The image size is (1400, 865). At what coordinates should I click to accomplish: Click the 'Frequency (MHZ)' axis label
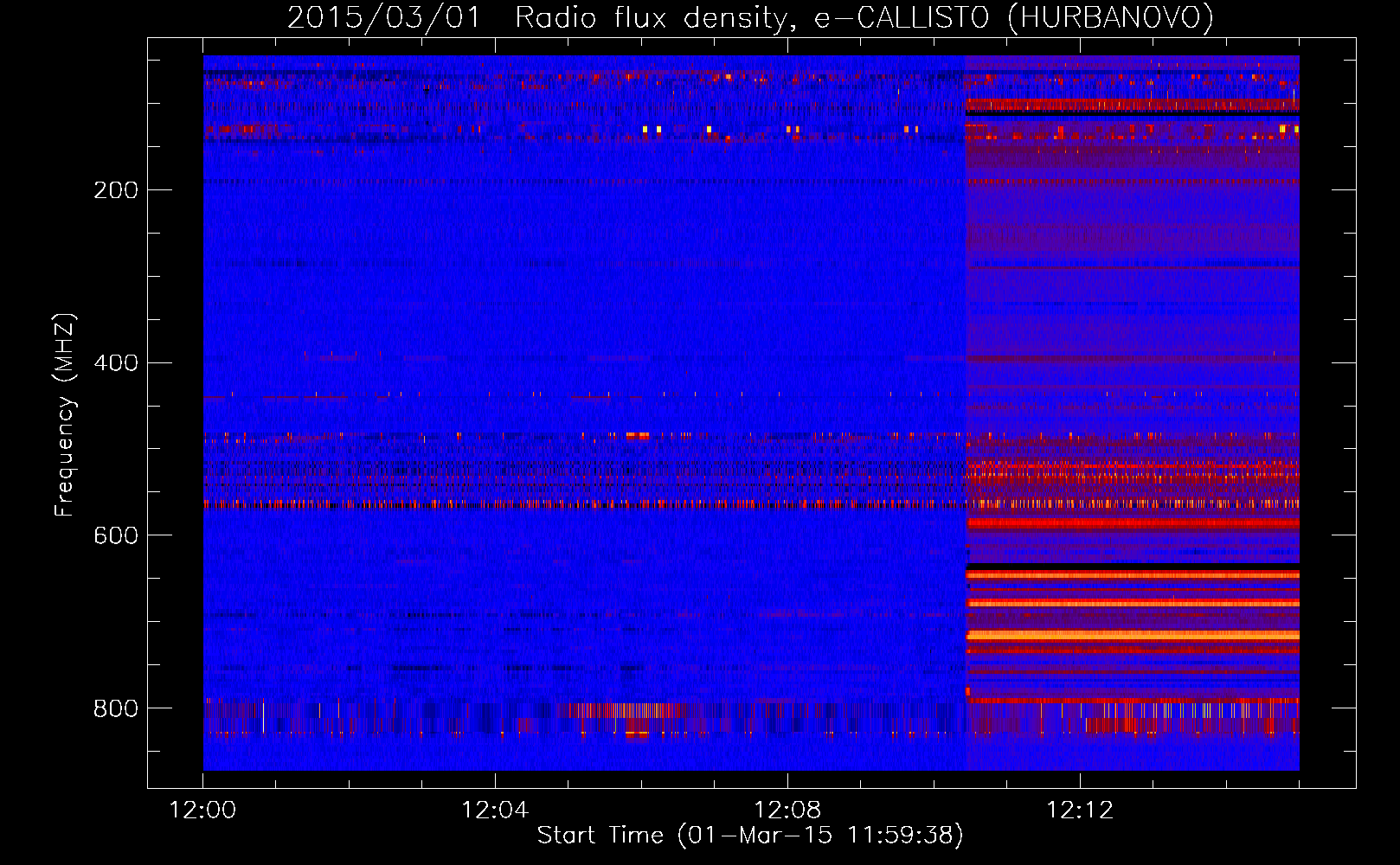pos(65,415)
